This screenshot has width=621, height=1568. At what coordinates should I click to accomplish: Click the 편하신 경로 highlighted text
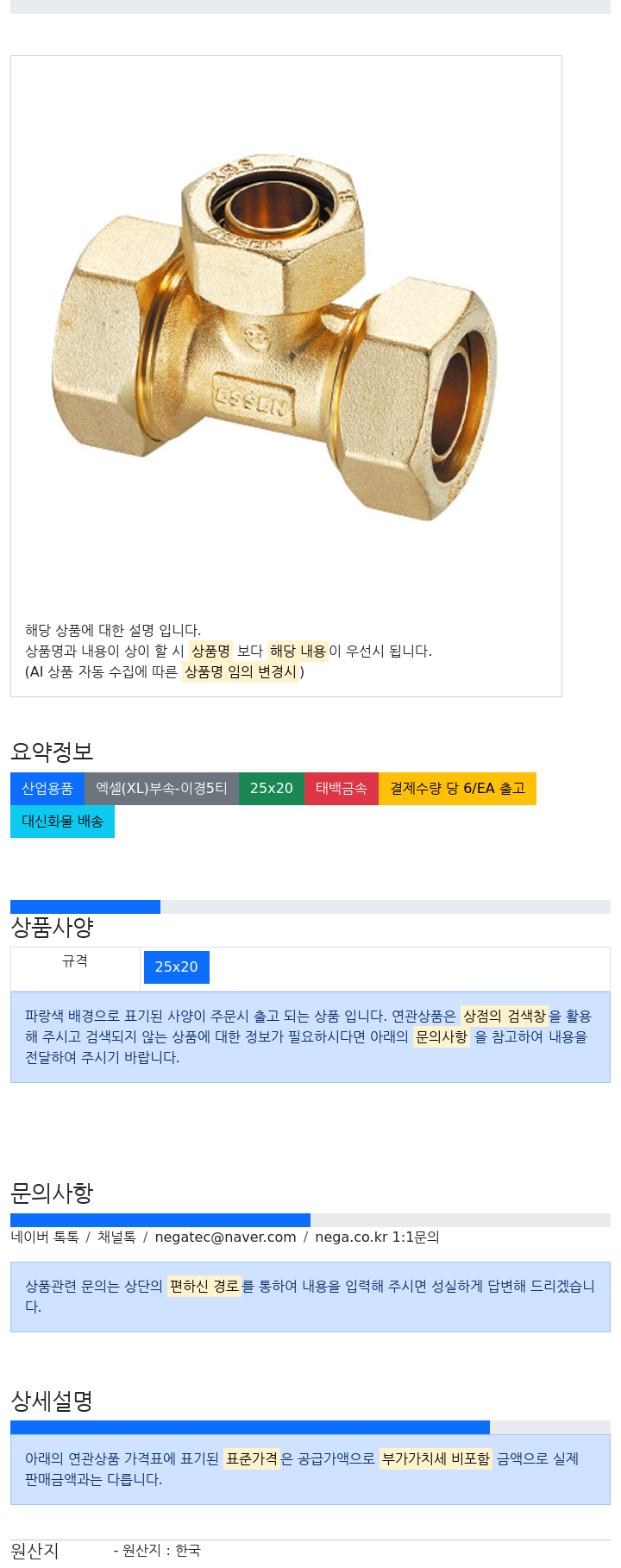click(204, 1286)
